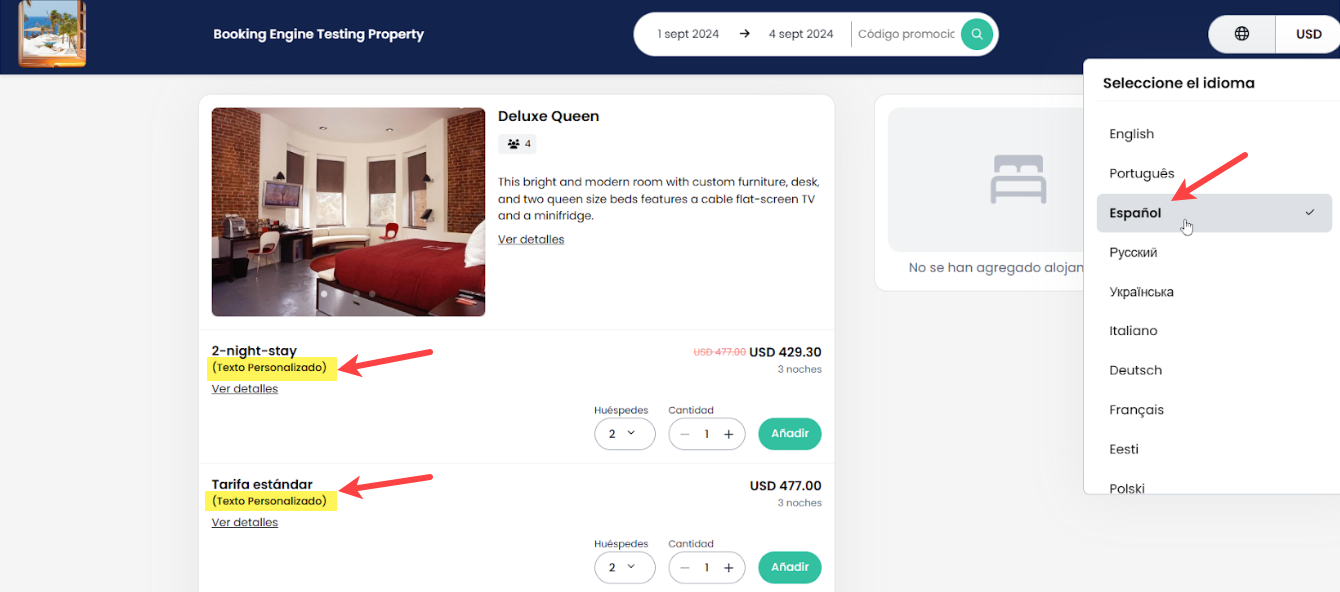The height and width of the screenshot is (592, 1340).
Task: Click Añadir for the 2-night-stay rate
Action: tap(789, 434)
